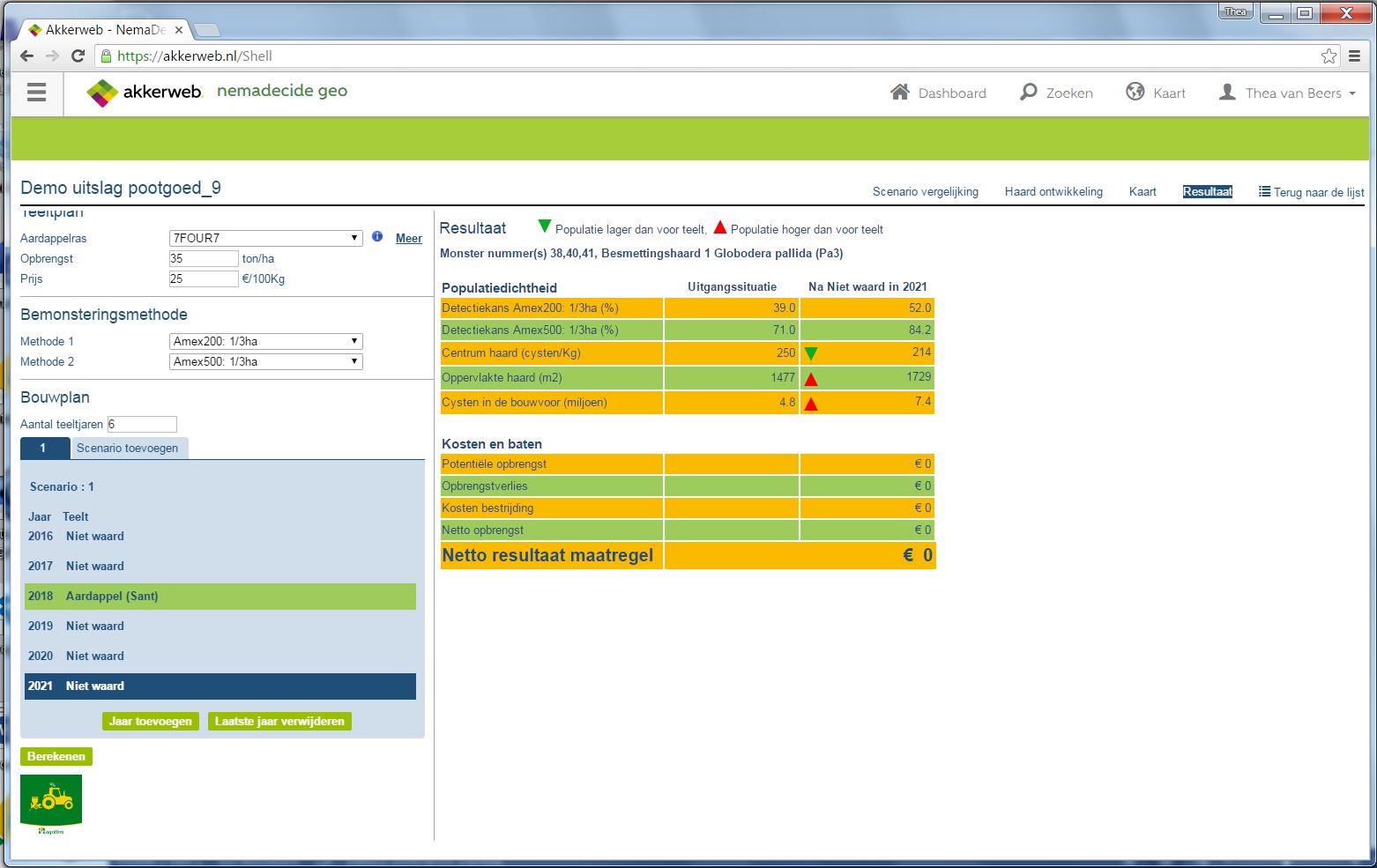Select scenario tab 1
The width and height of the screenshot is (1377, 868).
coord(44,448)
